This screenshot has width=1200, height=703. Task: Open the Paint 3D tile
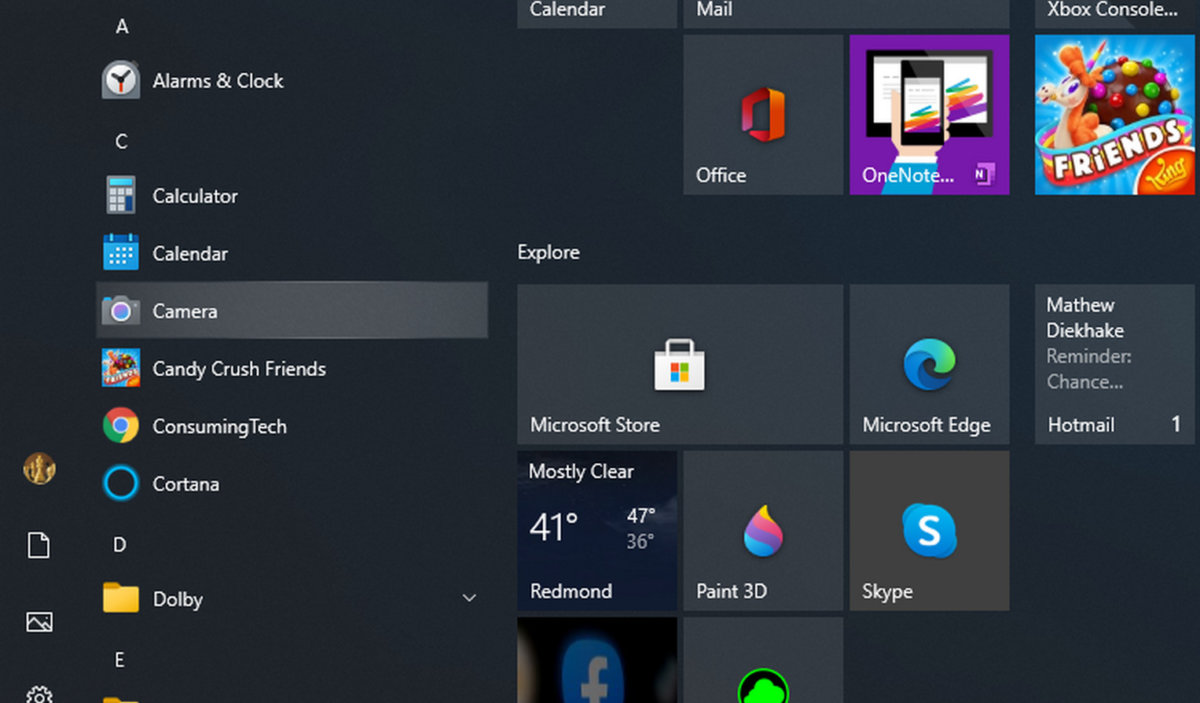(763, 530)
